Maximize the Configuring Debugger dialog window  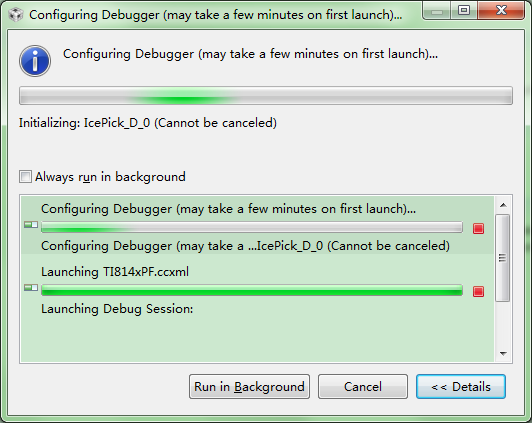click(464, 10)
